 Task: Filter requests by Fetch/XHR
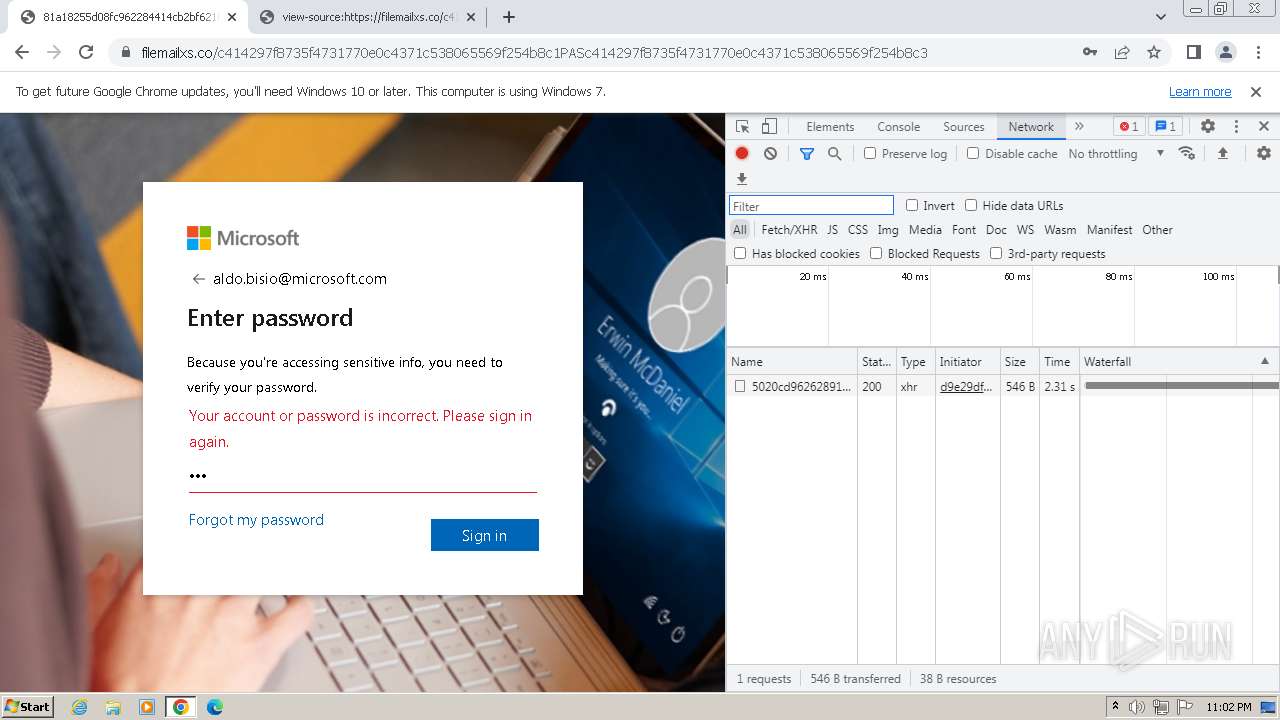789,230
